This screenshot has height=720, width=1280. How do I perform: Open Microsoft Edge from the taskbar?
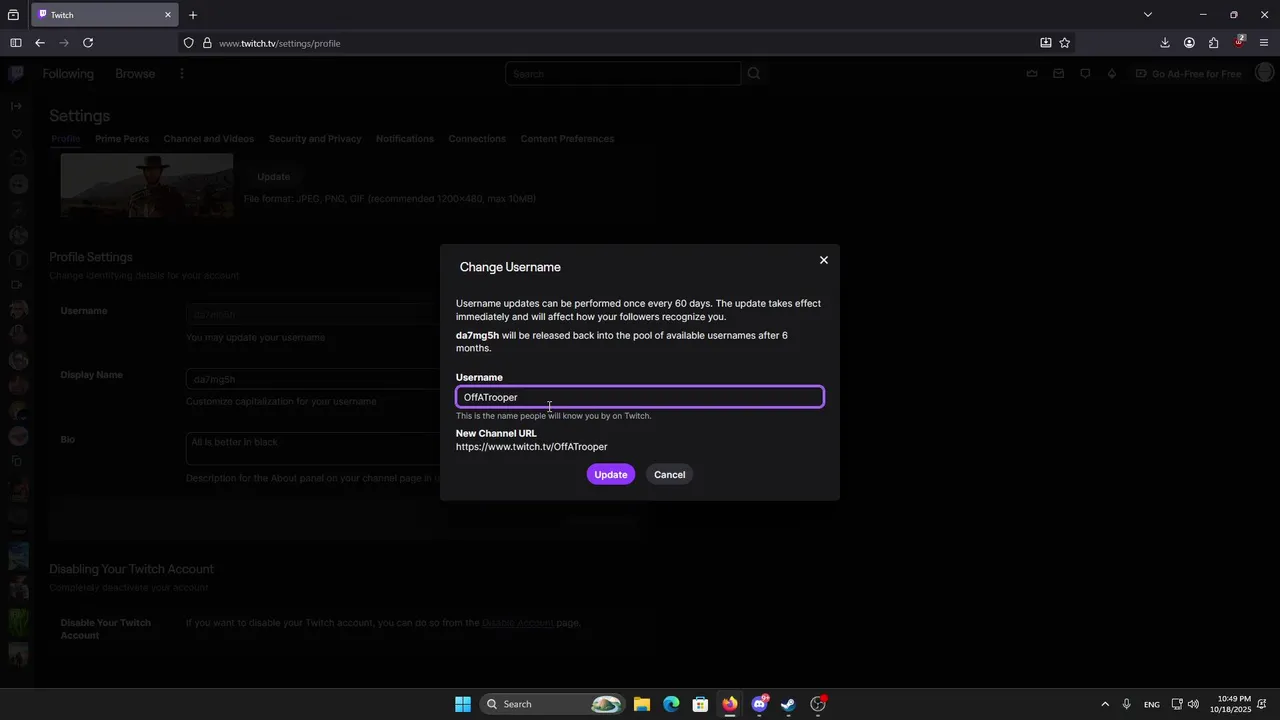pos(671,704)
